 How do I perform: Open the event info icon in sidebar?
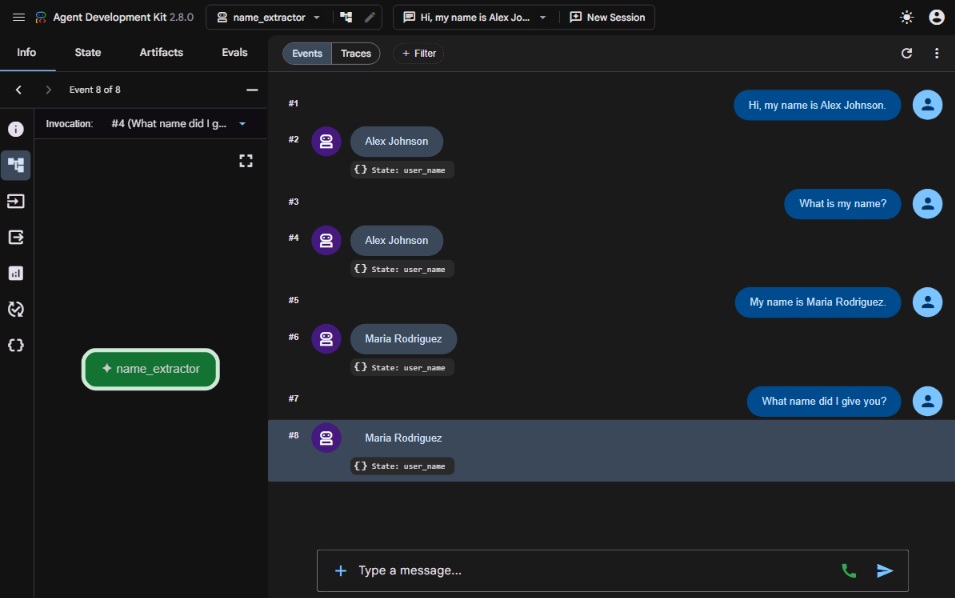click(x=16, y=129)
